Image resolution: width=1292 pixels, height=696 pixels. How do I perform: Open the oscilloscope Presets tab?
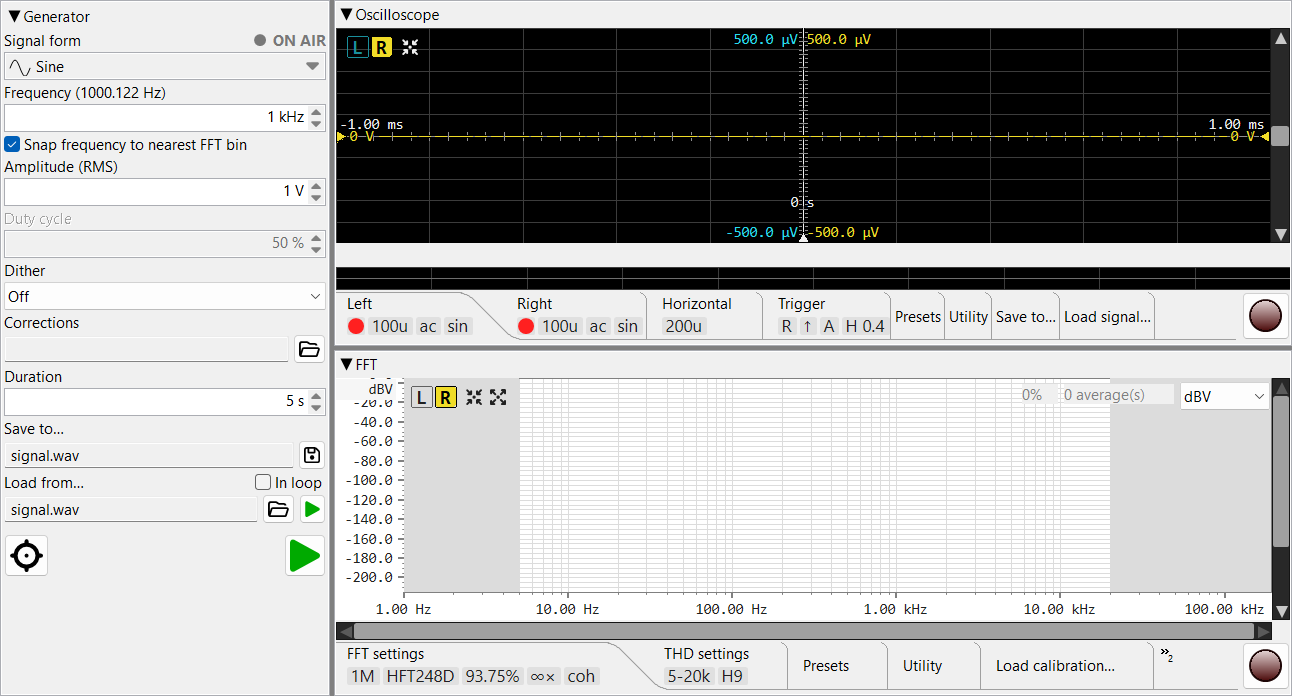pos(918,317)
